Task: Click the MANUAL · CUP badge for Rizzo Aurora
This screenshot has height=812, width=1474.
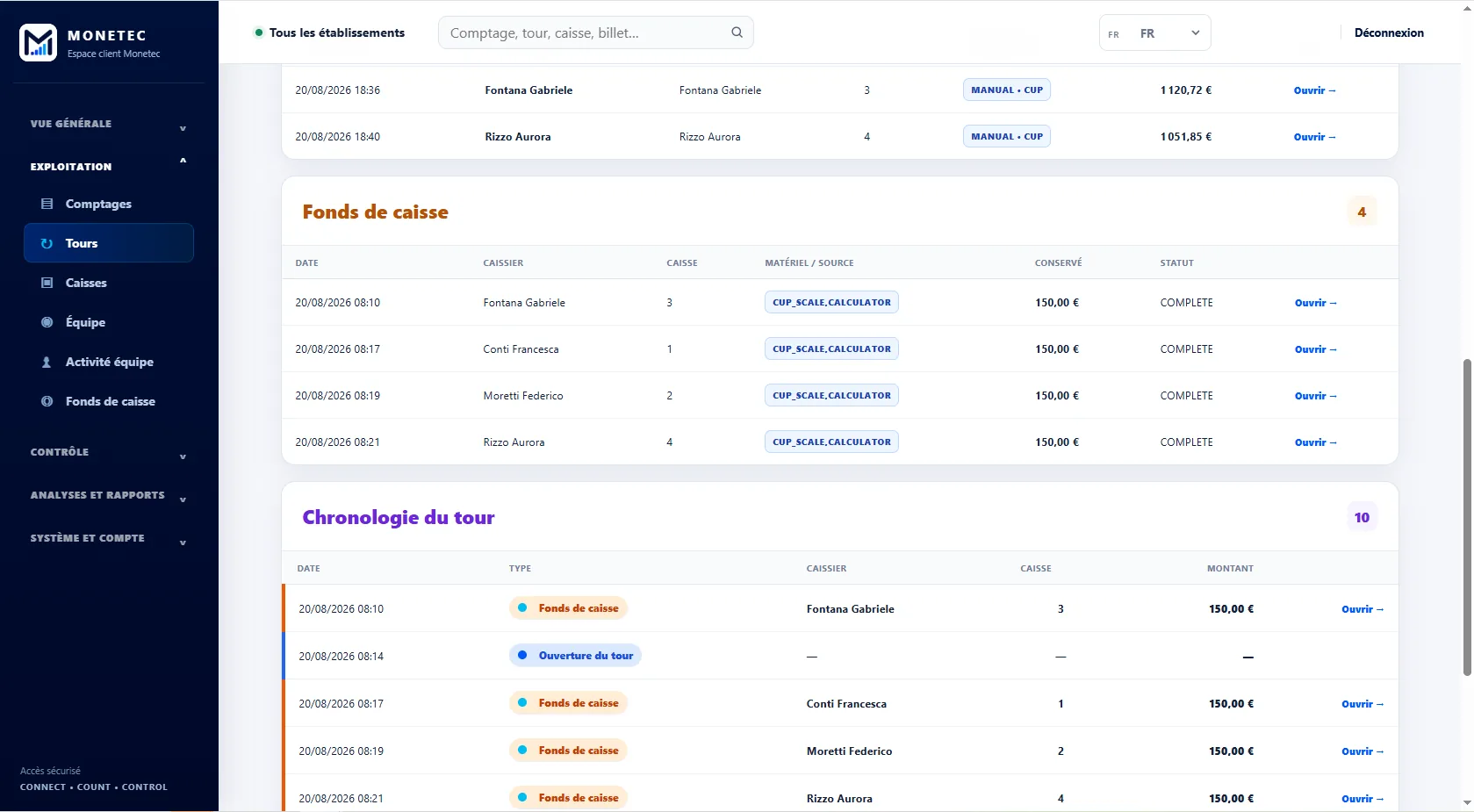Action: (1006, 136)
